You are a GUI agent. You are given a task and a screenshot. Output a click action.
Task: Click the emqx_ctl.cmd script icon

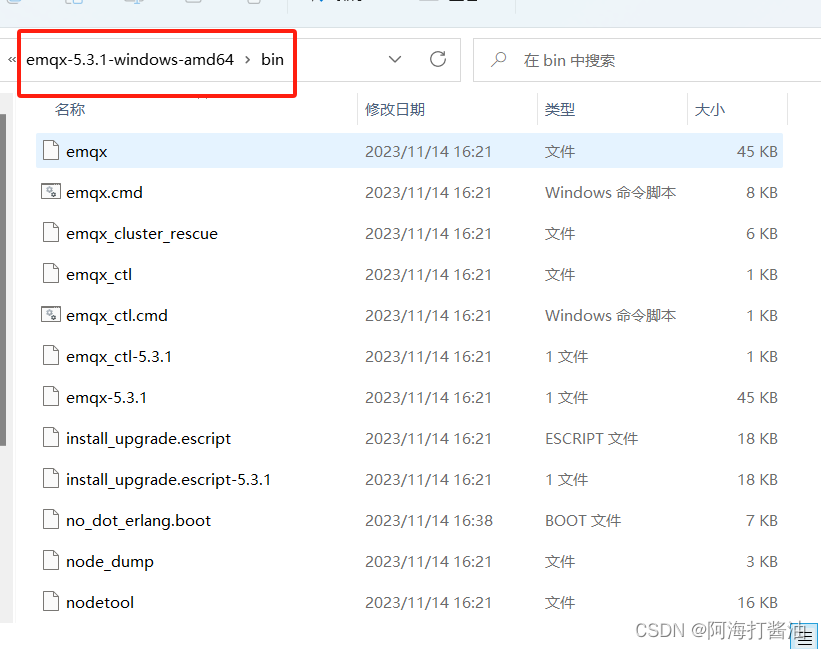(51, 315)
